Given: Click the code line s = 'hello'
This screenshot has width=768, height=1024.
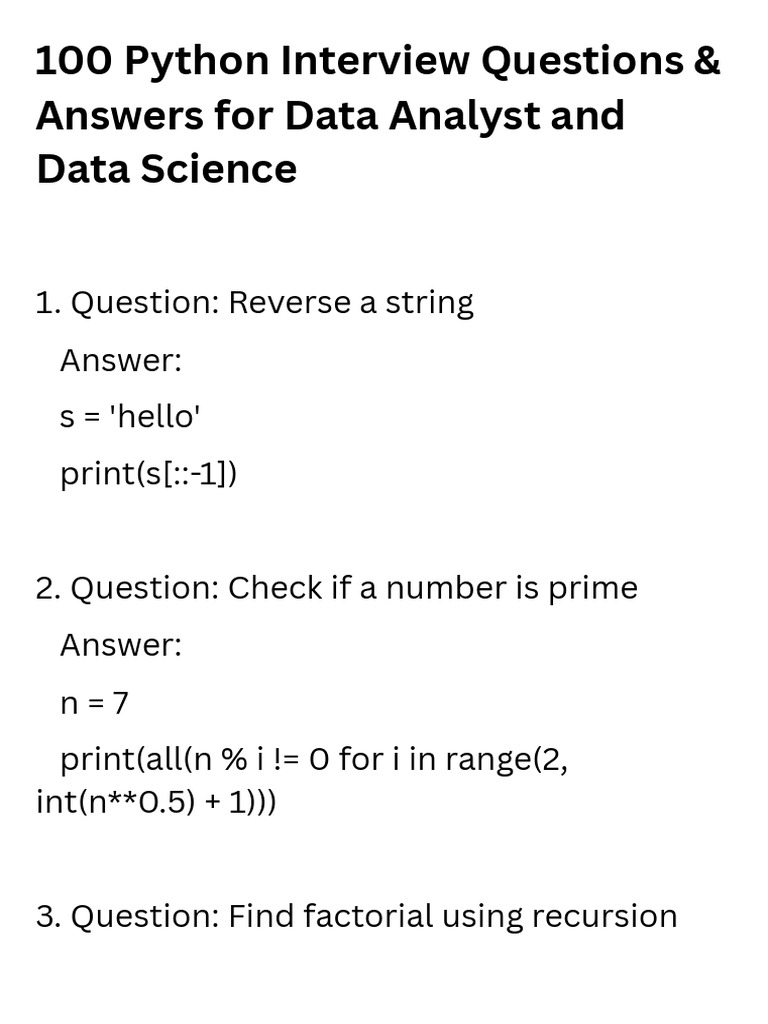Looking at the screenshot, I should [131, 417].
